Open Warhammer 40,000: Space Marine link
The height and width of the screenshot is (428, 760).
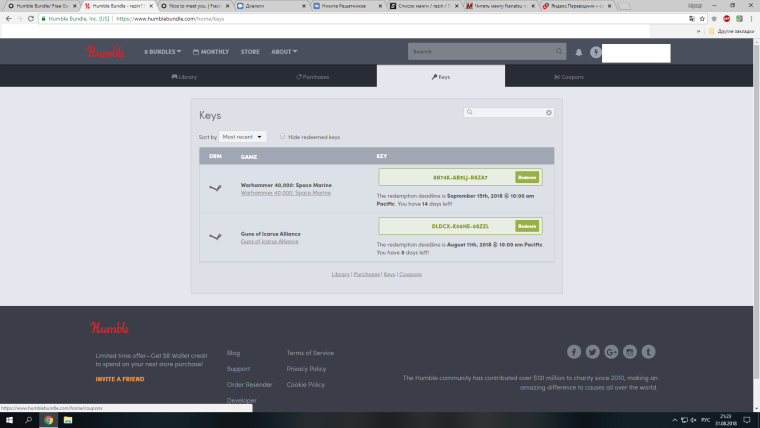point(285,193)
